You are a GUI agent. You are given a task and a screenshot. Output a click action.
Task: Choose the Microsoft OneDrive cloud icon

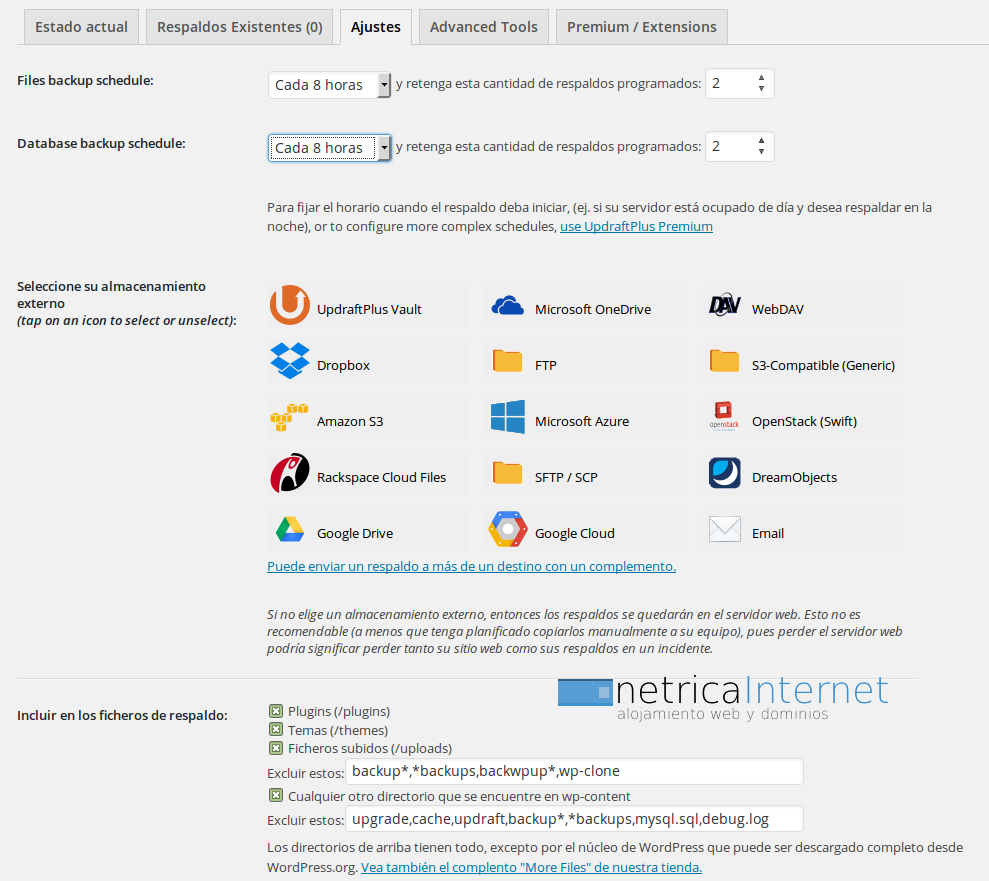(508, 306)
